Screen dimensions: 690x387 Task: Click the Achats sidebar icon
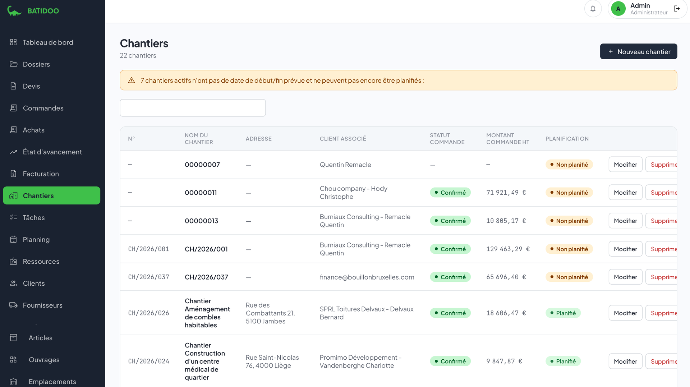point(14,130)
